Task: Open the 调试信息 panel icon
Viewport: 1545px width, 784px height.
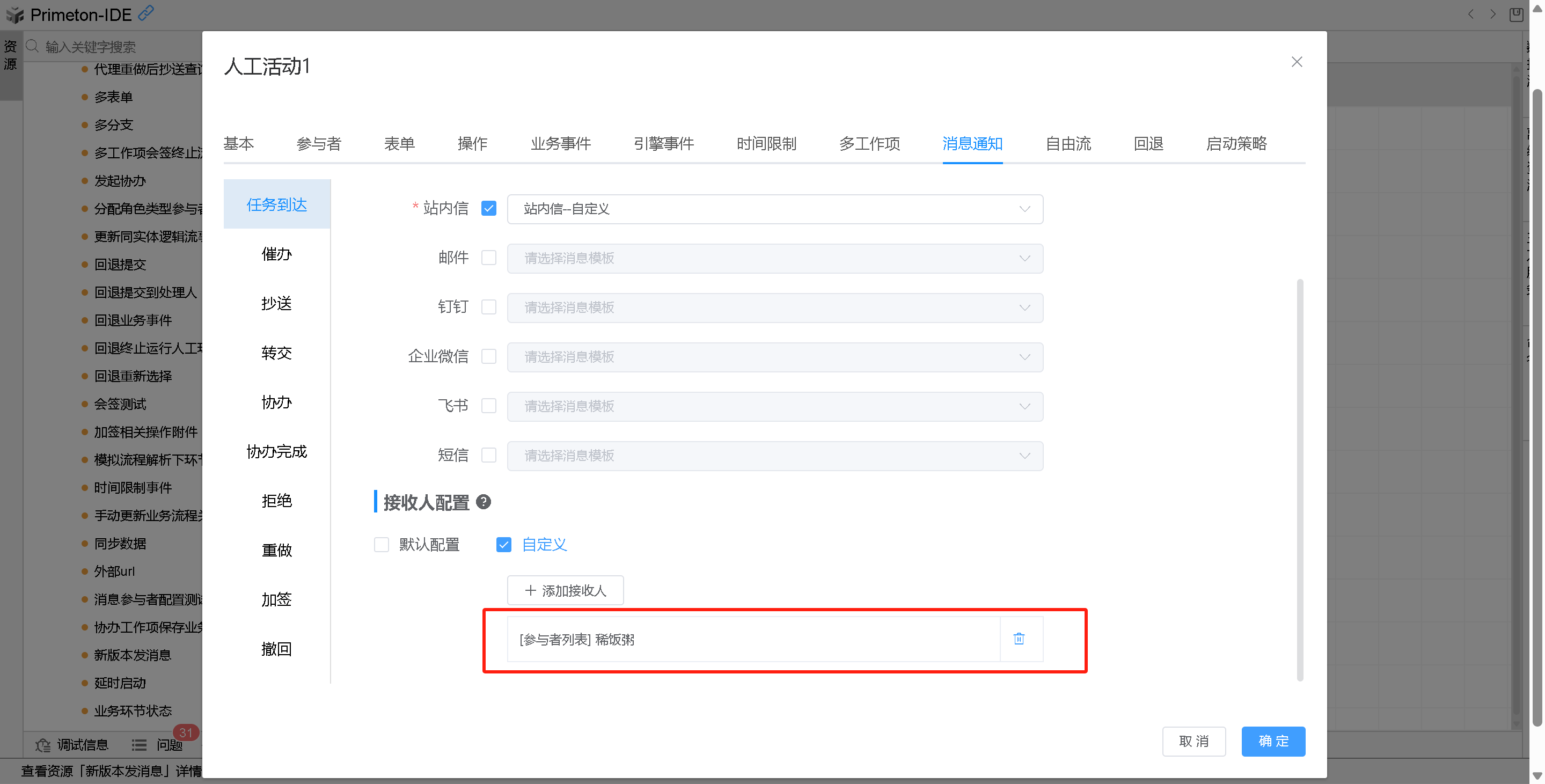Action: [42, 745]
